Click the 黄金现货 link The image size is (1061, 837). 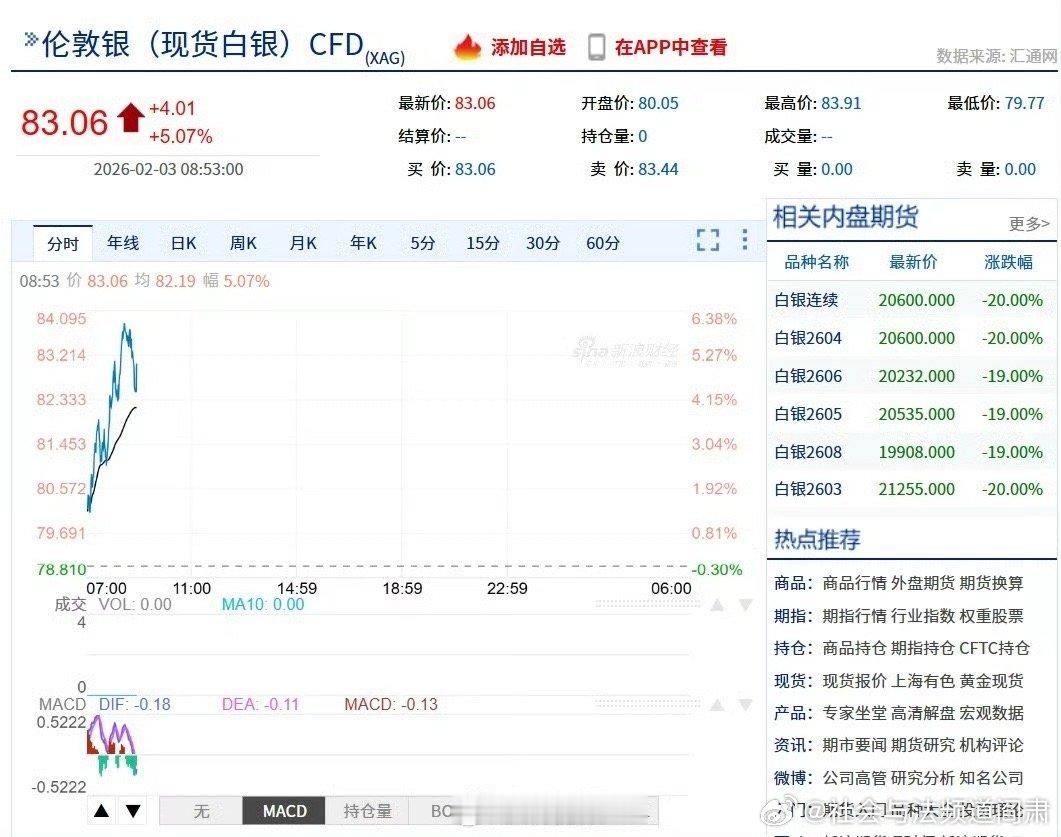[991, 681]
